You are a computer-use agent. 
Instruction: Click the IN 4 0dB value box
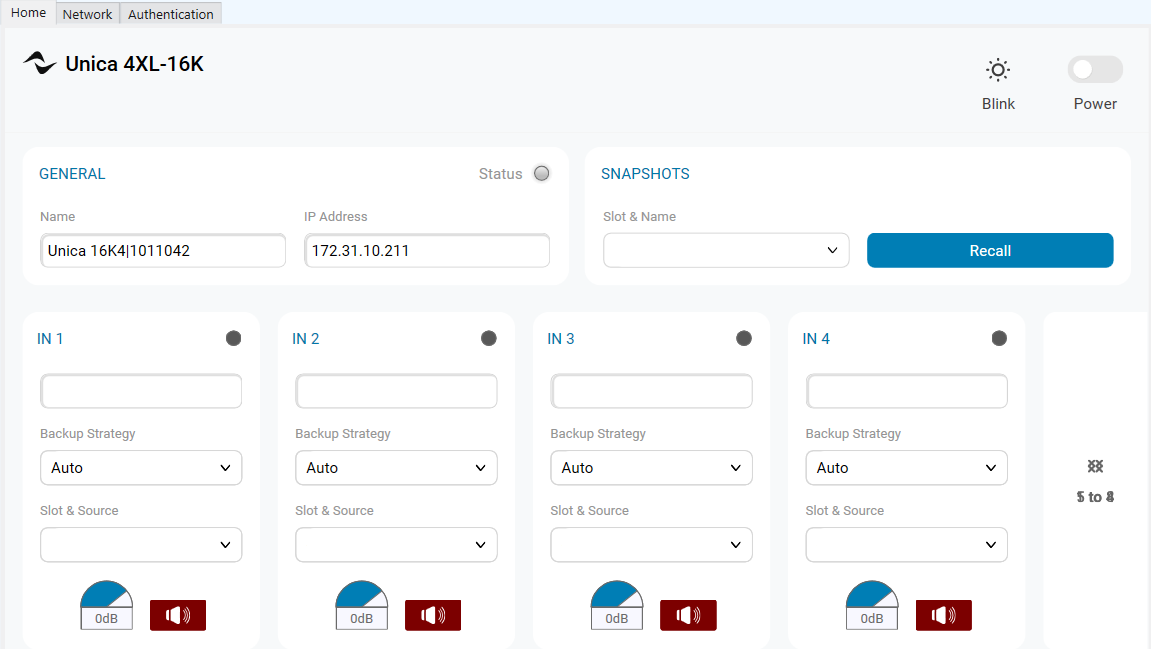(x=872, y=618)
